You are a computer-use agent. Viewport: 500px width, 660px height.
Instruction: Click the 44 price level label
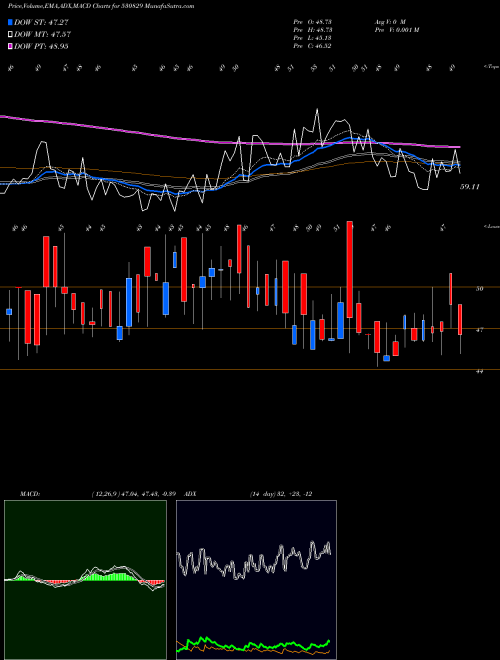tap(480, 371)
